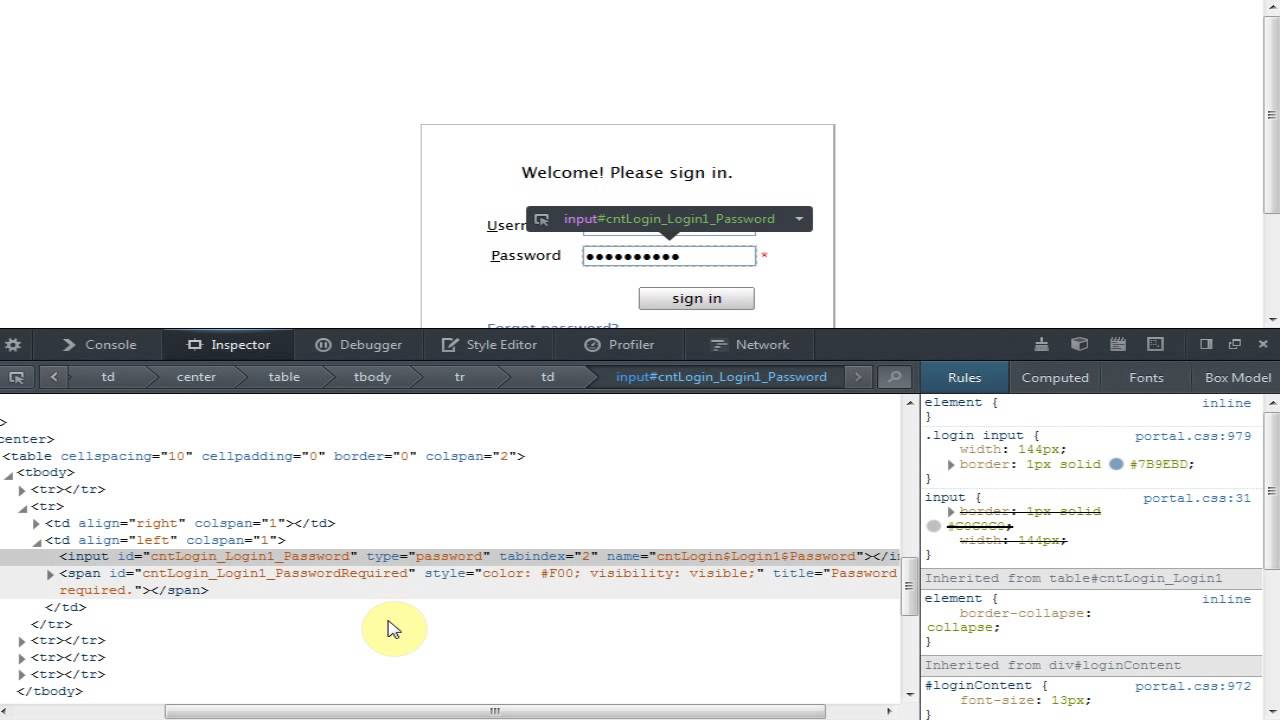Click the web page vertical scrollbar thumb

[1272, 114]
